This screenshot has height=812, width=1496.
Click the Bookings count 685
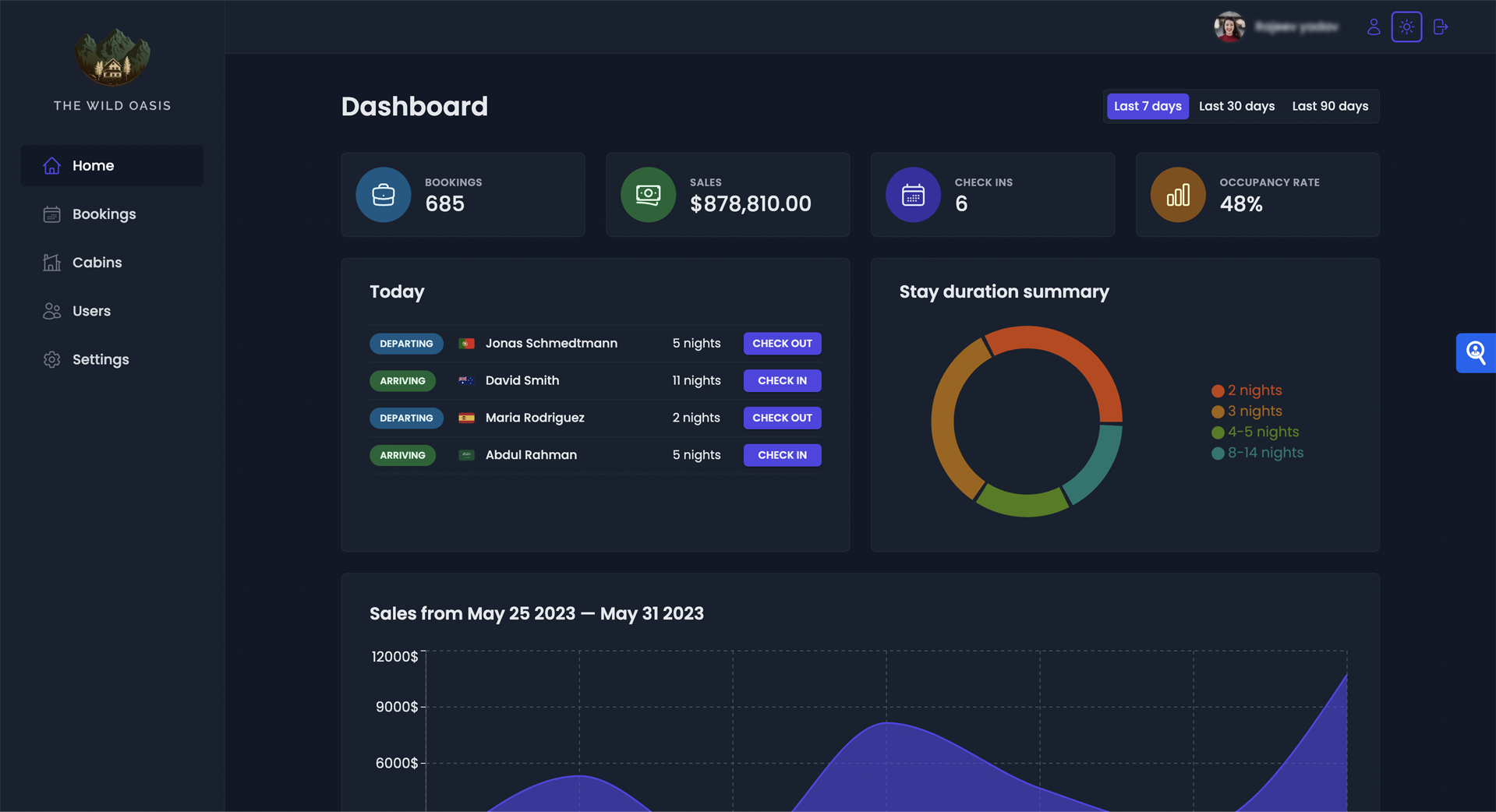click(444, 204)
